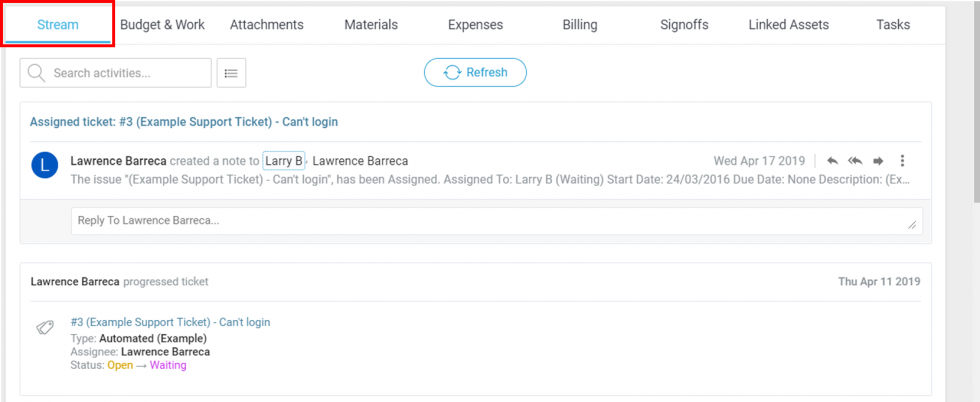The image size is (980, 402).
Task: Click Lawrence Barreca's blue avatar circle
Action: point(45,165)
